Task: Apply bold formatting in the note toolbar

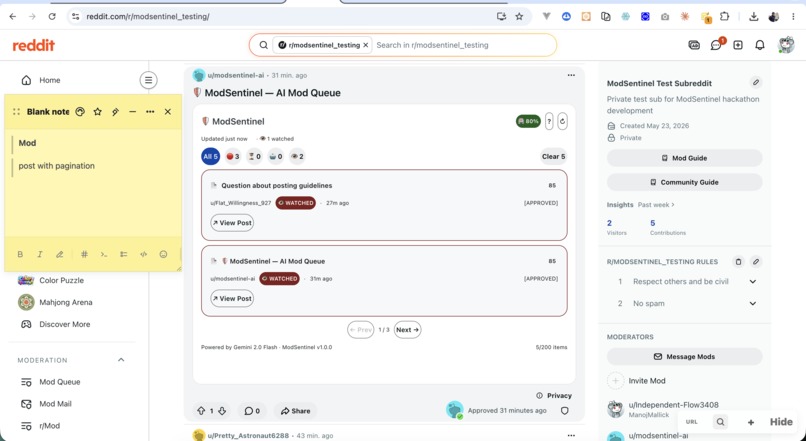Action: coord(20,254)
